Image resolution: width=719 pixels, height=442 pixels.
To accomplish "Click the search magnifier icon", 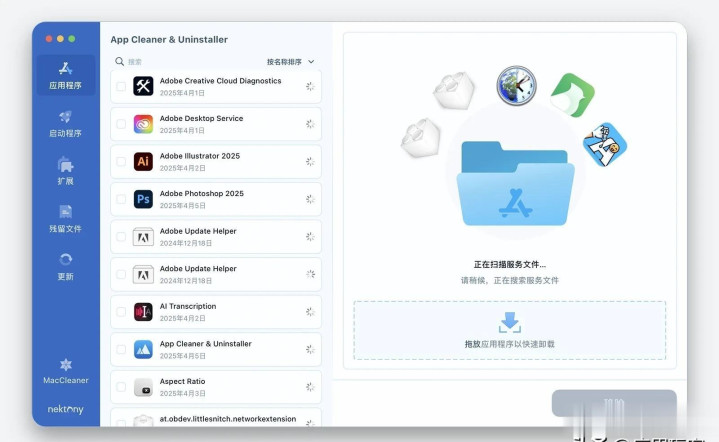I will tap(119, 61).
